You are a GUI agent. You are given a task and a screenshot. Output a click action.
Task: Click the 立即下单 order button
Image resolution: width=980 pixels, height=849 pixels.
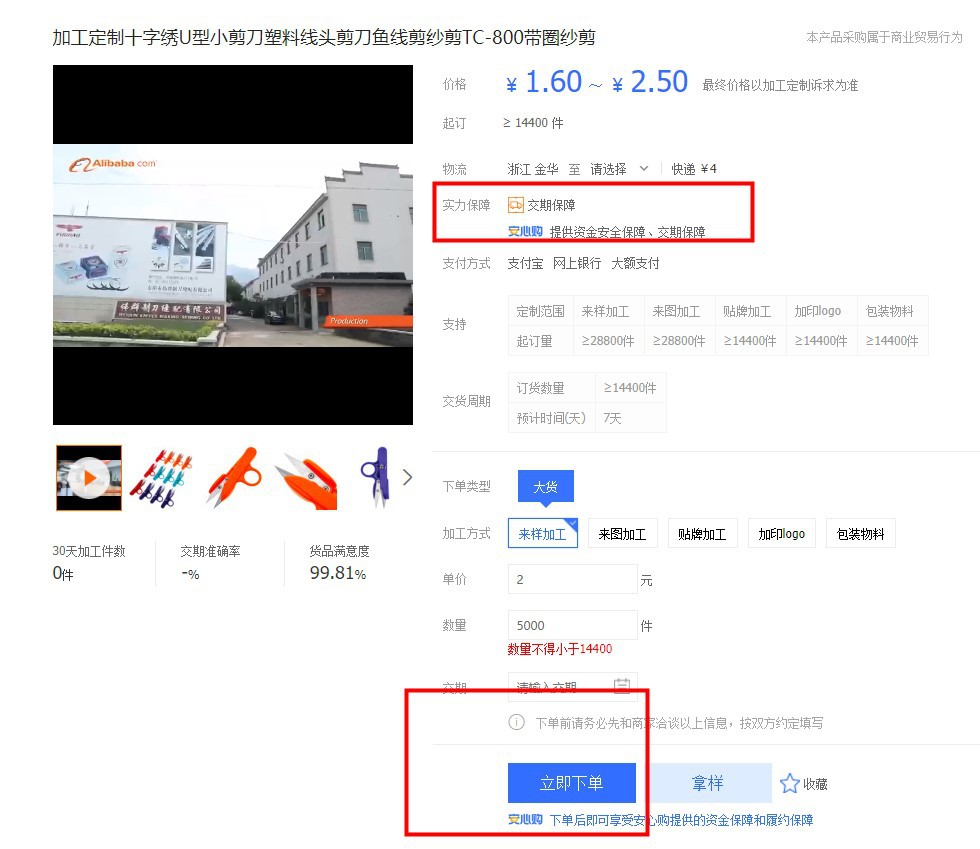point(571,783)
